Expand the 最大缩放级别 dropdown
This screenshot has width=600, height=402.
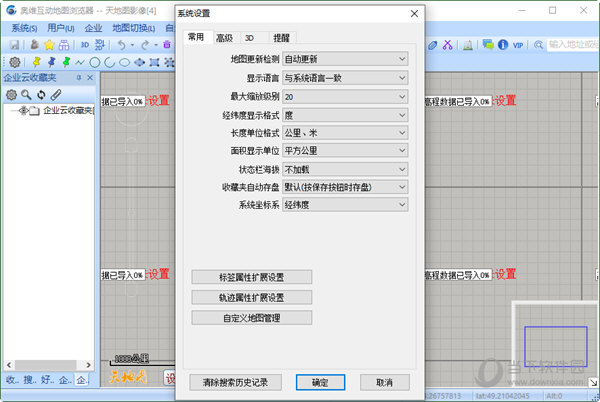pyautogui.click(x=345, y=96)
